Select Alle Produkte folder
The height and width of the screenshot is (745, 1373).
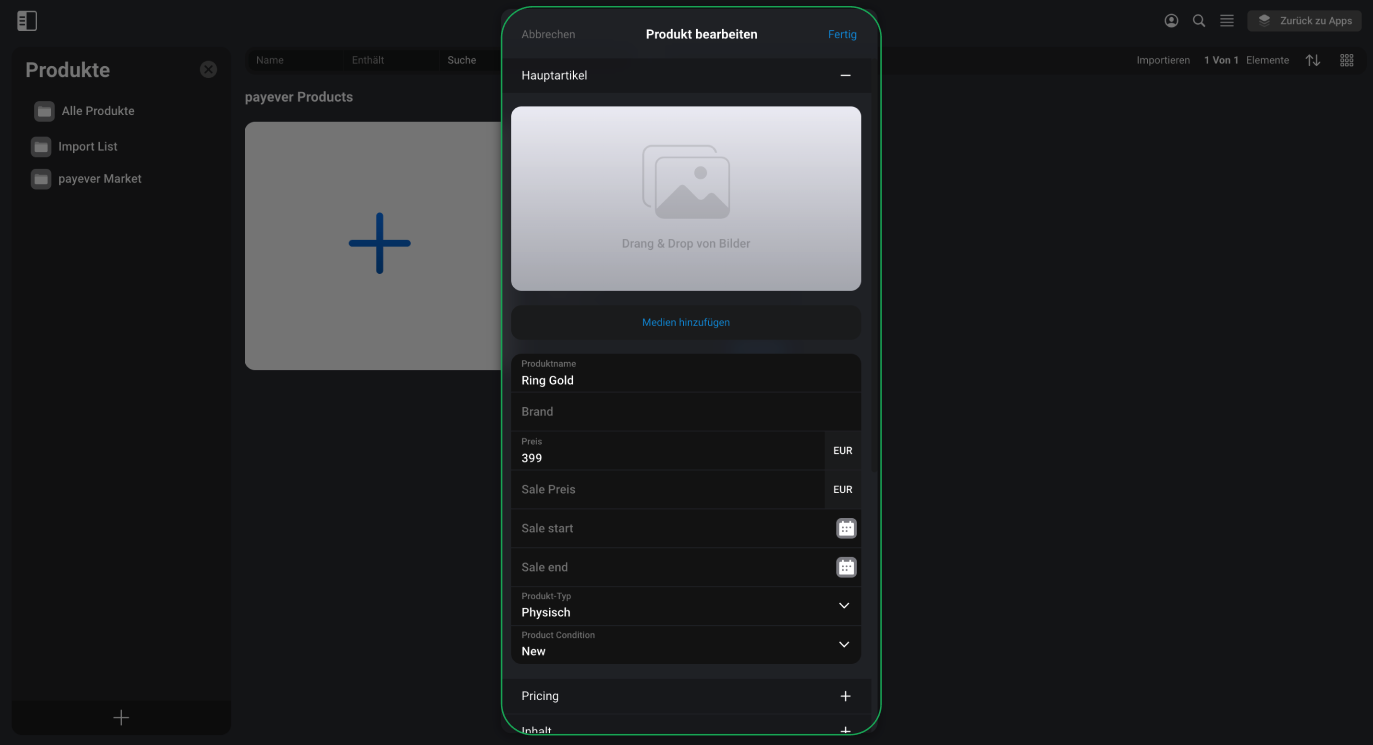pyautogui.click(x=97, y=111)
